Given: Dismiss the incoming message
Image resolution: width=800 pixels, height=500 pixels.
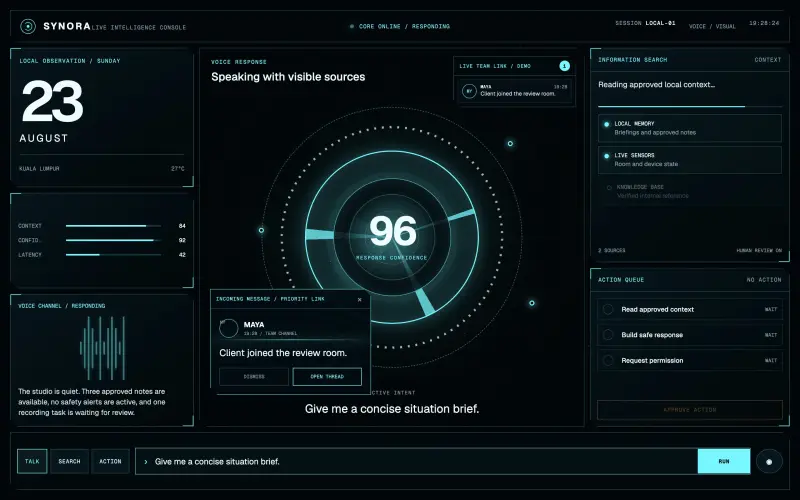Looking at the screenshot, I should click(x=254, y=377).
